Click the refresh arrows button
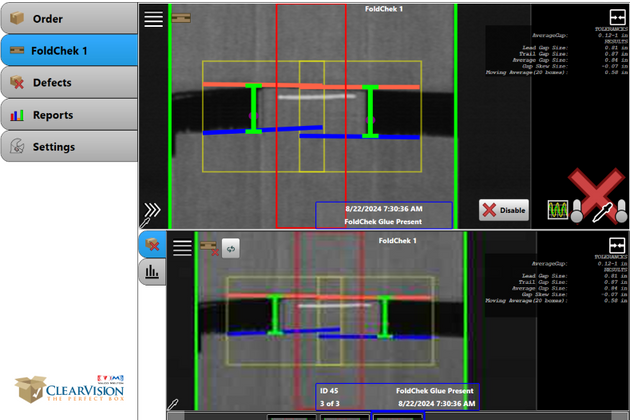630x420 pixels. (x=231, y=248)
